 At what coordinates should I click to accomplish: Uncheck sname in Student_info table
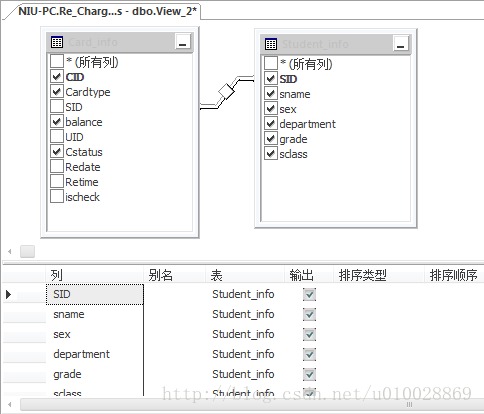point(271,94)
